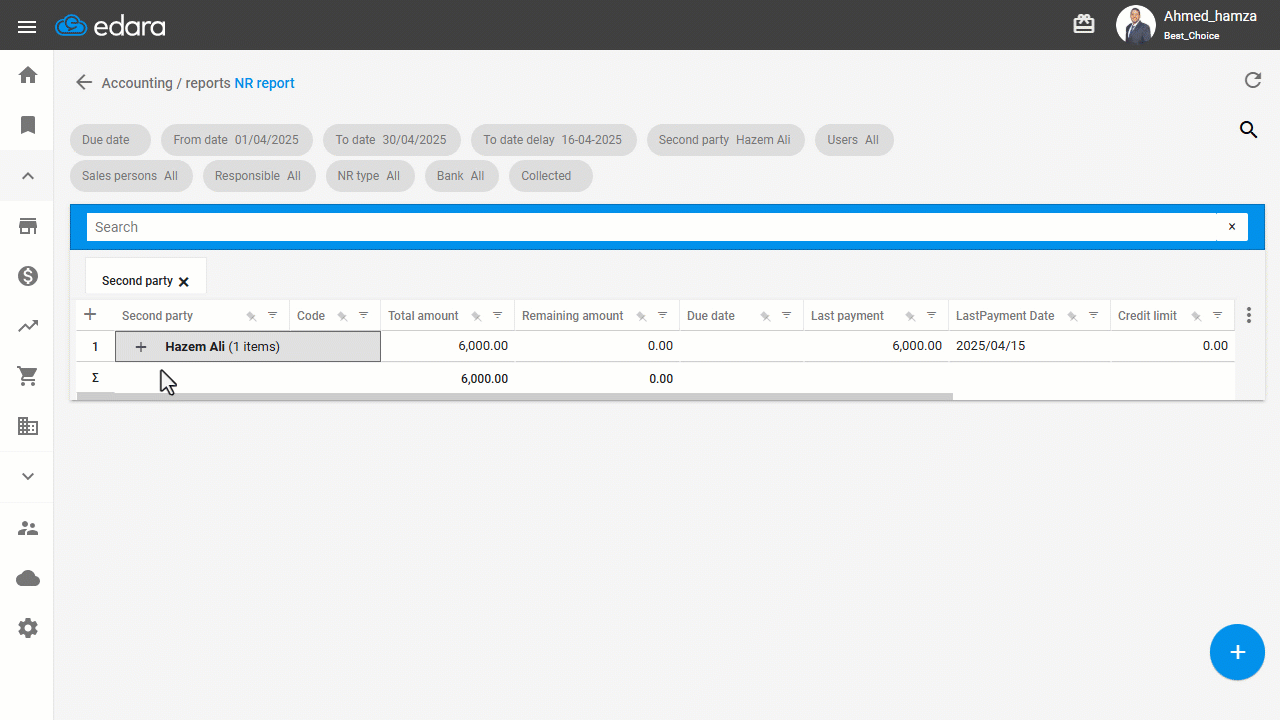
Task: Click the Accounting / reports breadcrumb
Action: (166, 83)
